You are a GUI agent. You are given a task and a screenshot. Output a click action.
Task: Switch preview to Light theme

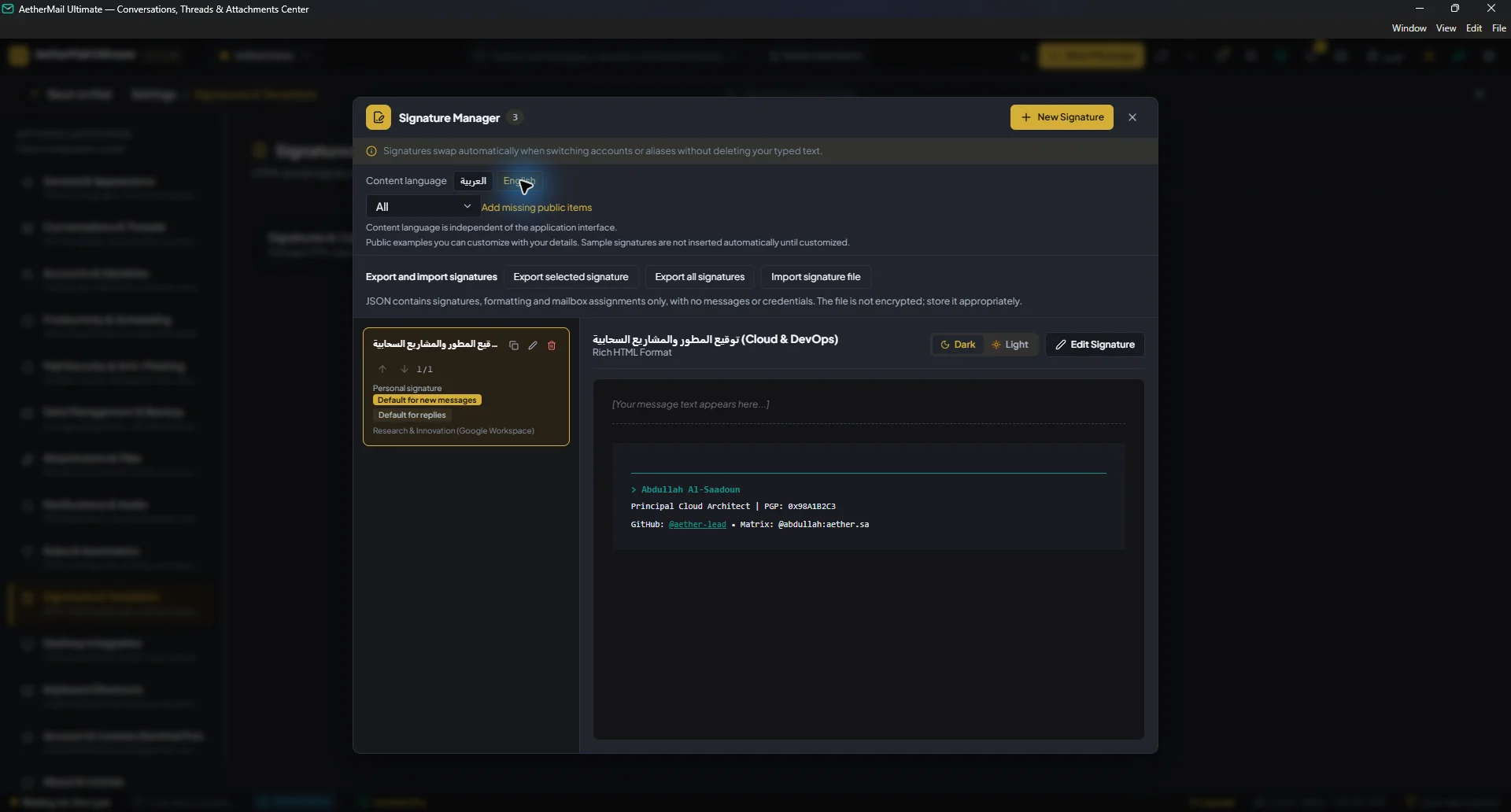click(1010, 345)
